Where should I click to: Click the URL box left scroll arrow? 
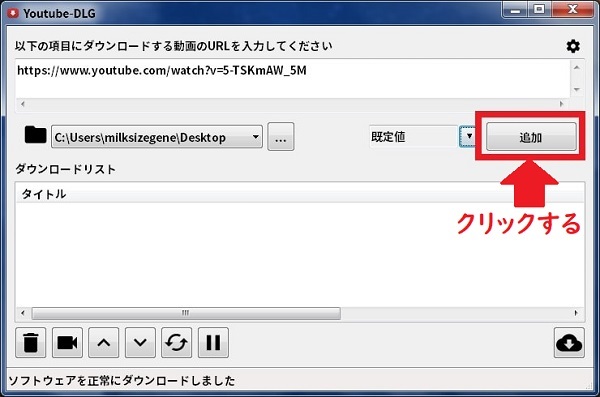[x=23, y=104]
